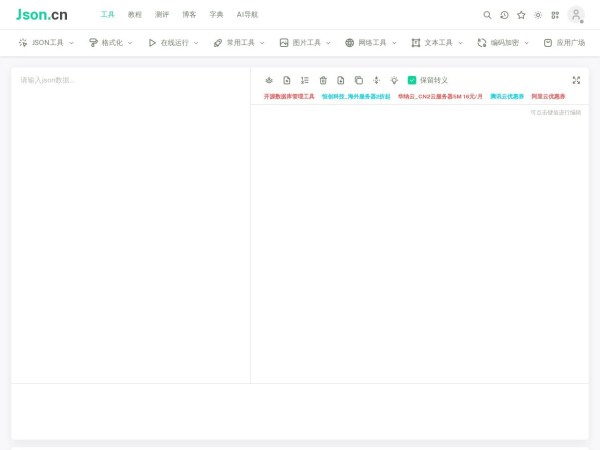Click the trash icon to clear JSON
Screen dimensions: 600x450
323,80
